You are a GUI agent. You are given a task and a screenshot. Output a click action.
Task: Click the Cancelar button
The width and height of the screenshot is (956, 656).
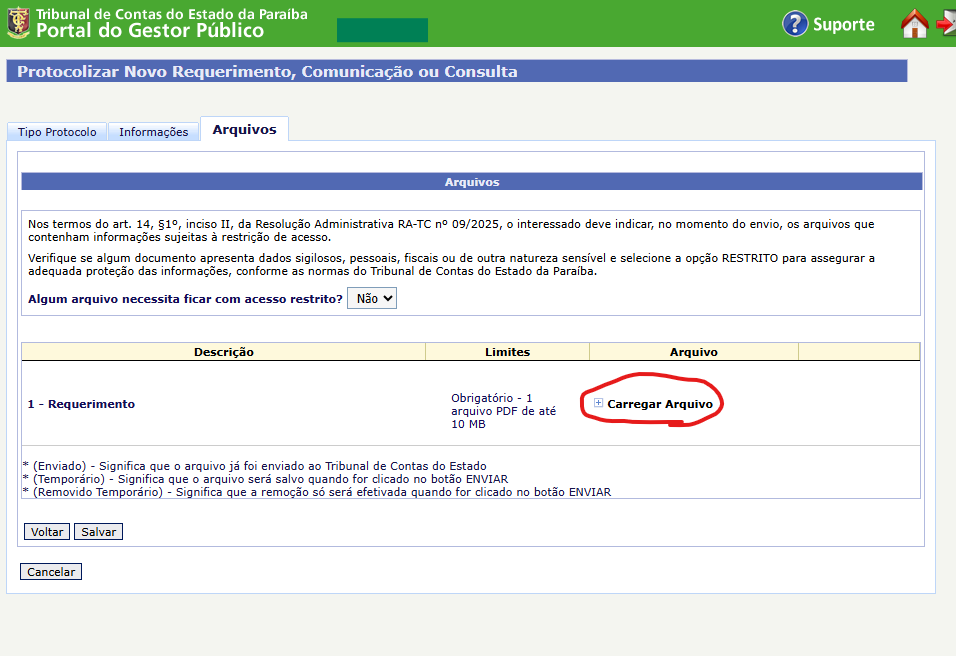click(x=51, y=572)
